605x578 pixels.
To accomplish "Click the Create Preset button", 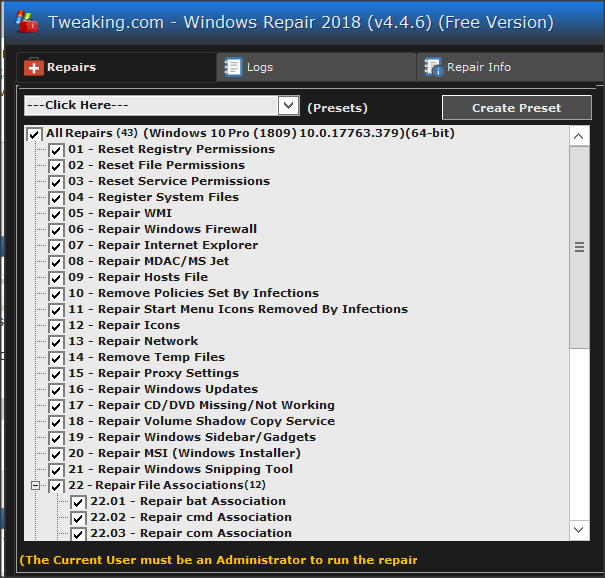I will coord(517,108).
